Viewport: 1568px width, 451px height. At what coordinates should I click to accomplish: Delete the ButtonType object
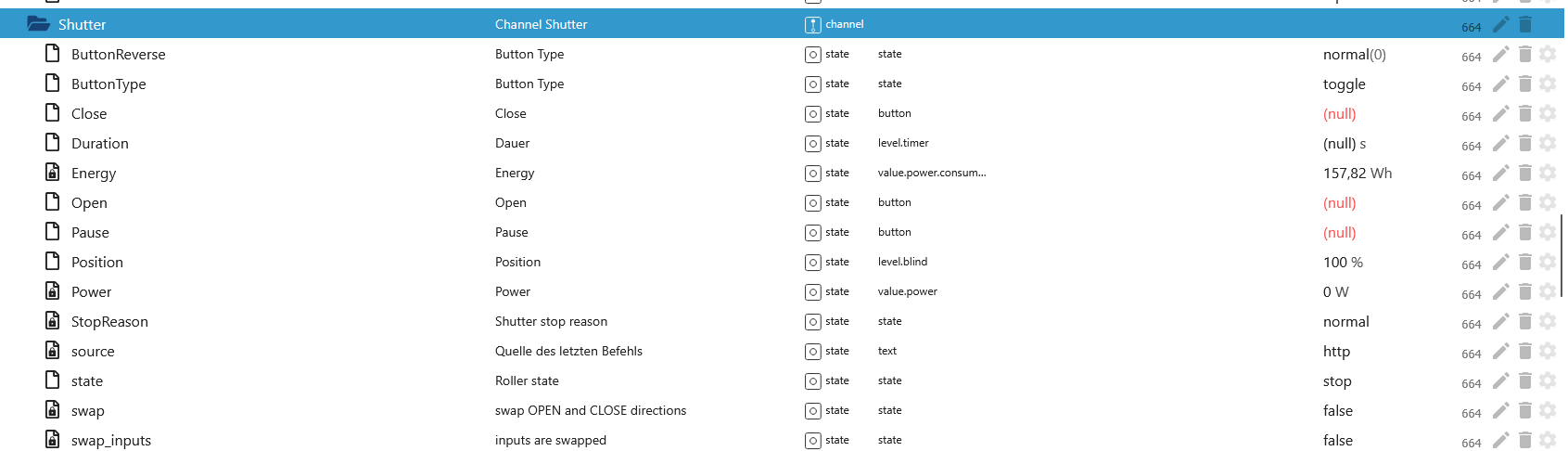(1525, 84)
